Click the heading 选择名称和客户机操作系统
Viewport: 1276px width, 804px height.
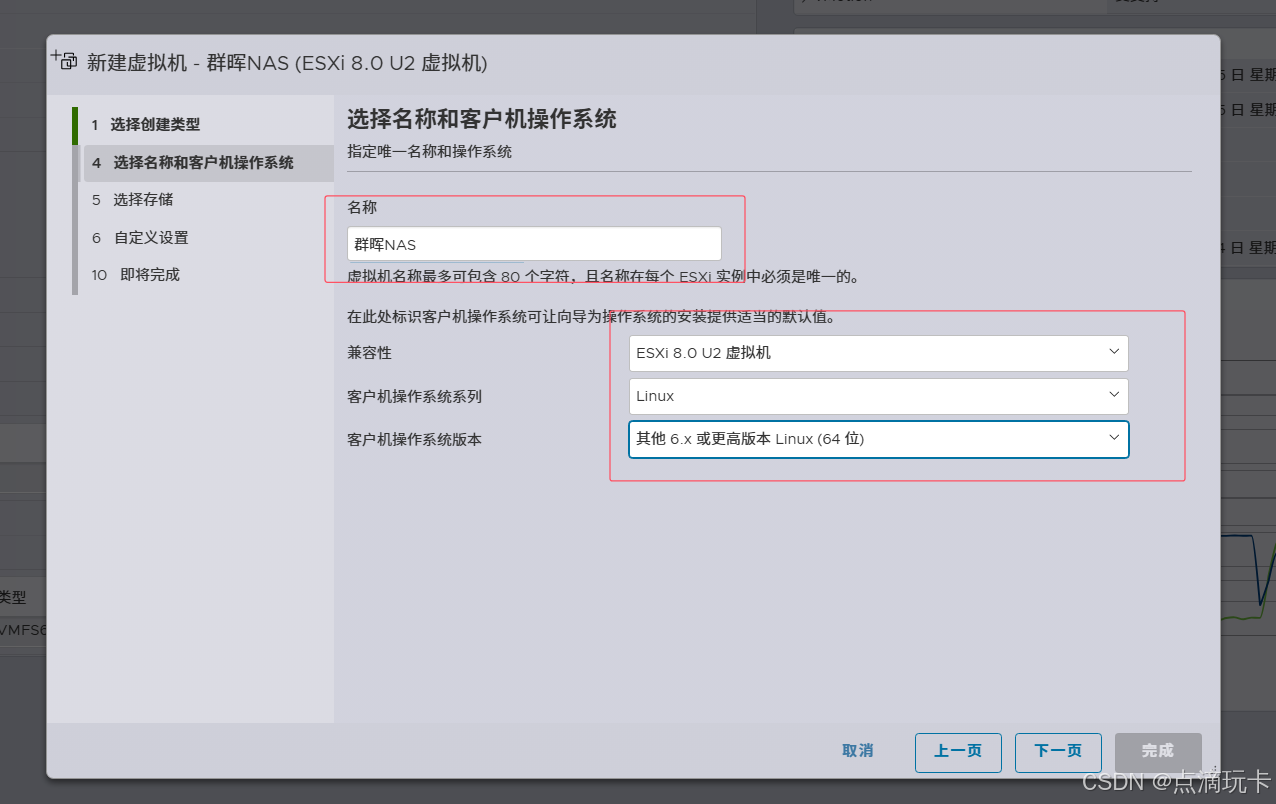(482, 121)
